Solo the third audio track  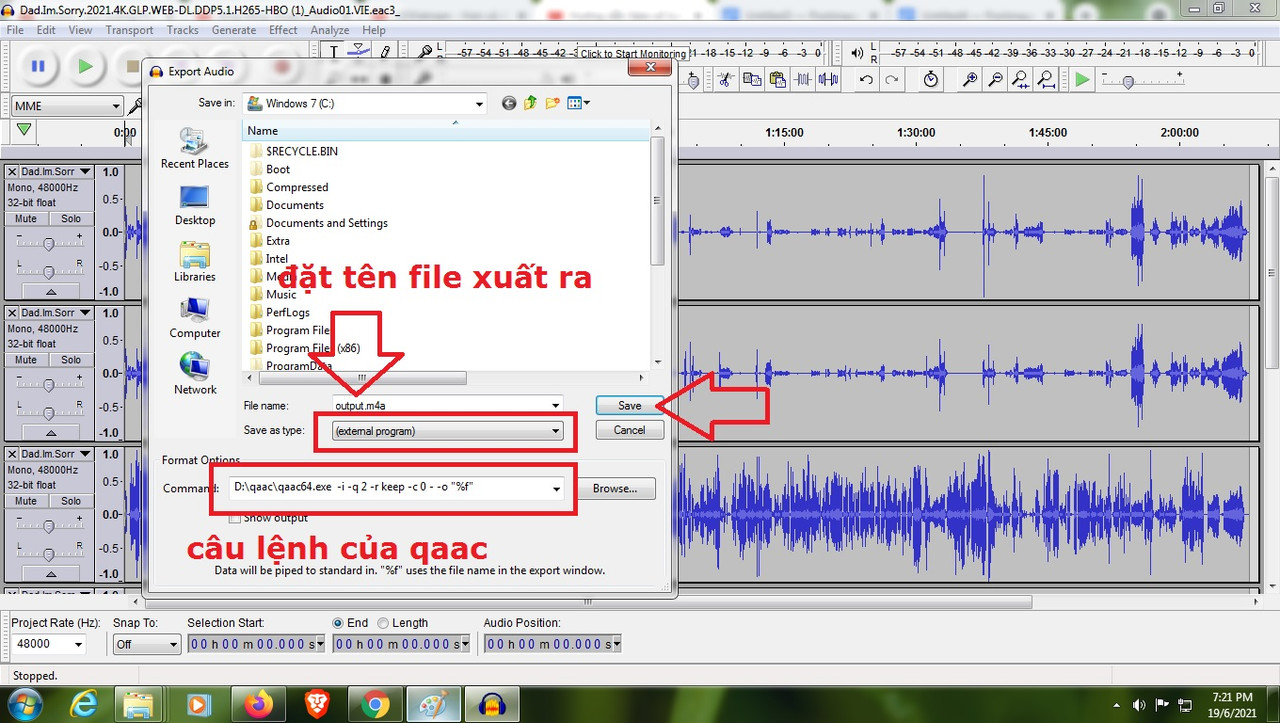click(71, 501)
